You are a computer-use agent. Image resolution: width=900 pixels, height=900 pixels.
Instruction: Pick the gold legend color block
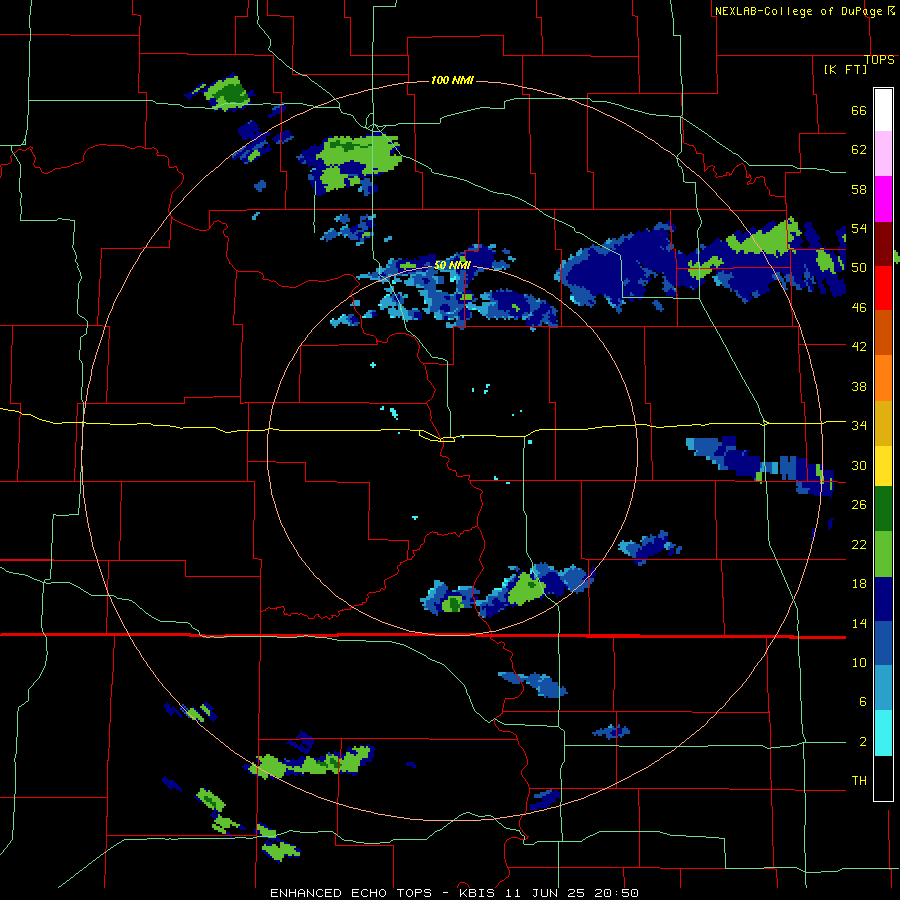(x=883, y=423)
